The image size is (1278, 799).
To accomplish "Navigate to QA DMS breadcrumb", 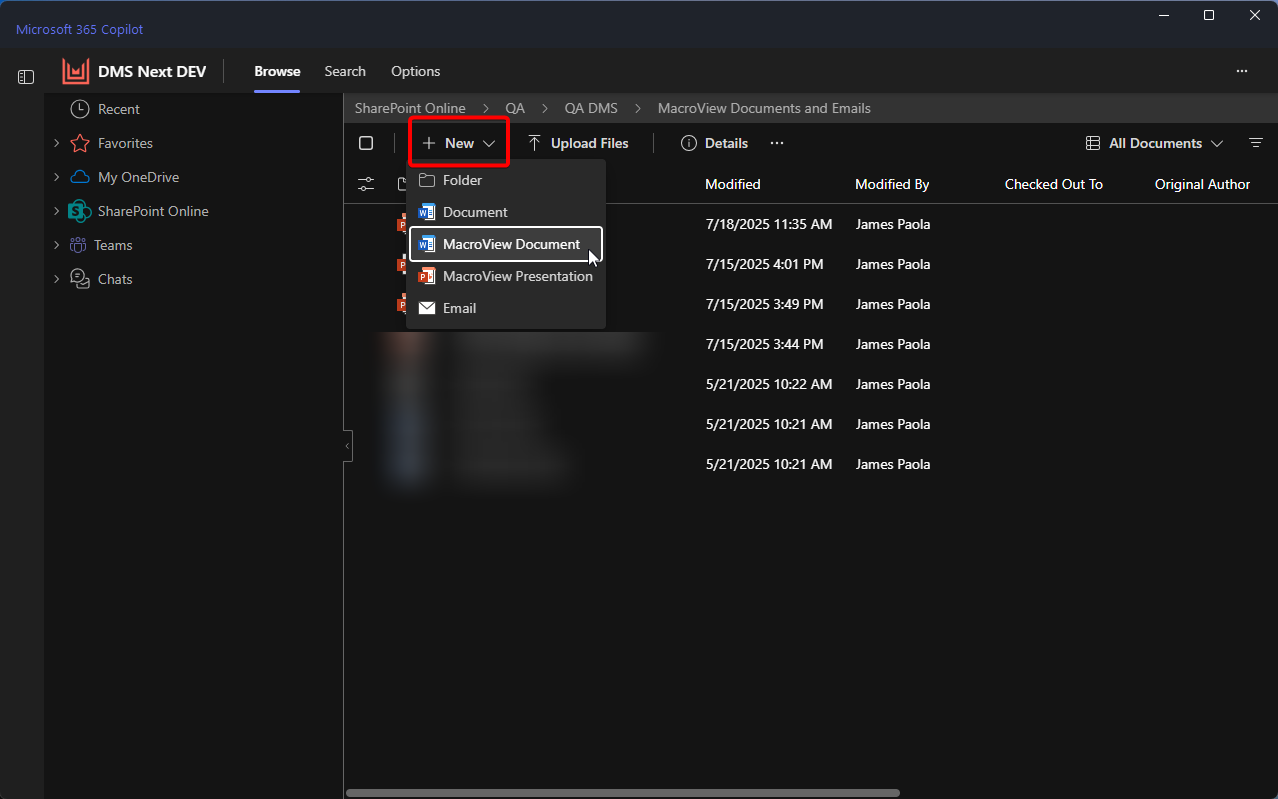I will pos(591,108).
